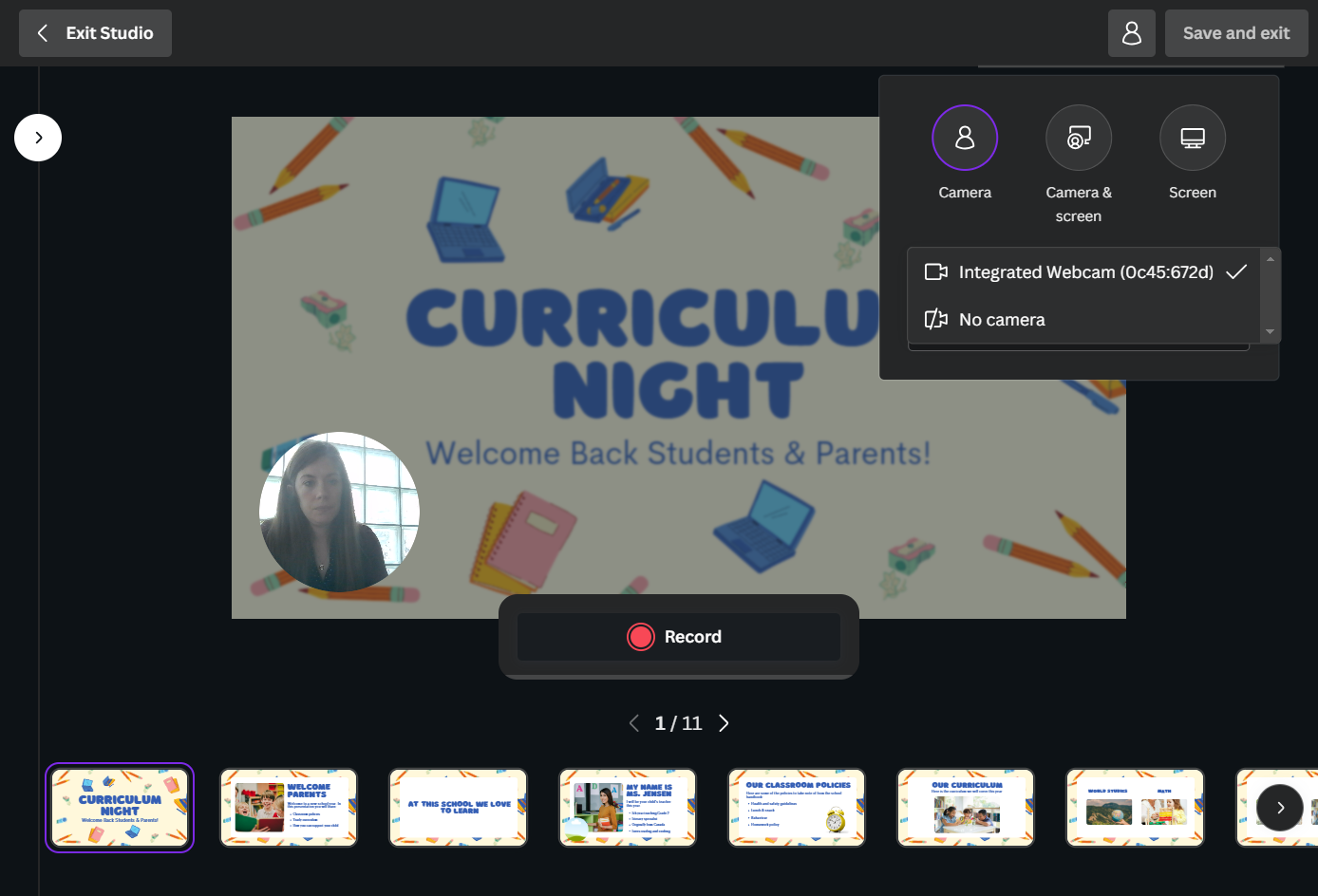This screenshot has height=896, width=1318.
Task: Choose the No camera option
Action: coord(1084,320)
